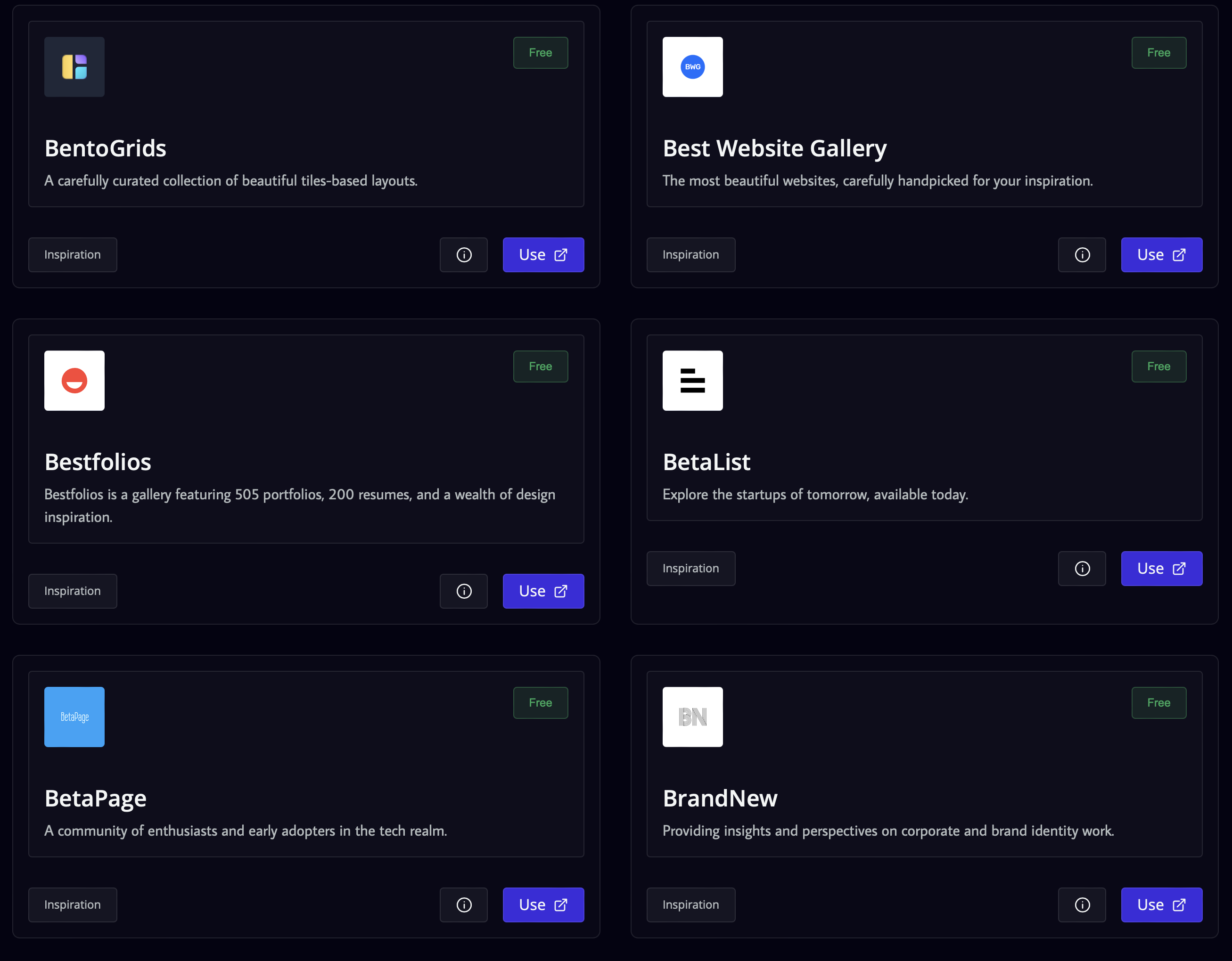Click the BentoGrids logo icon
This screenshot has width=1232, height=961.
(x=74, y=67)
